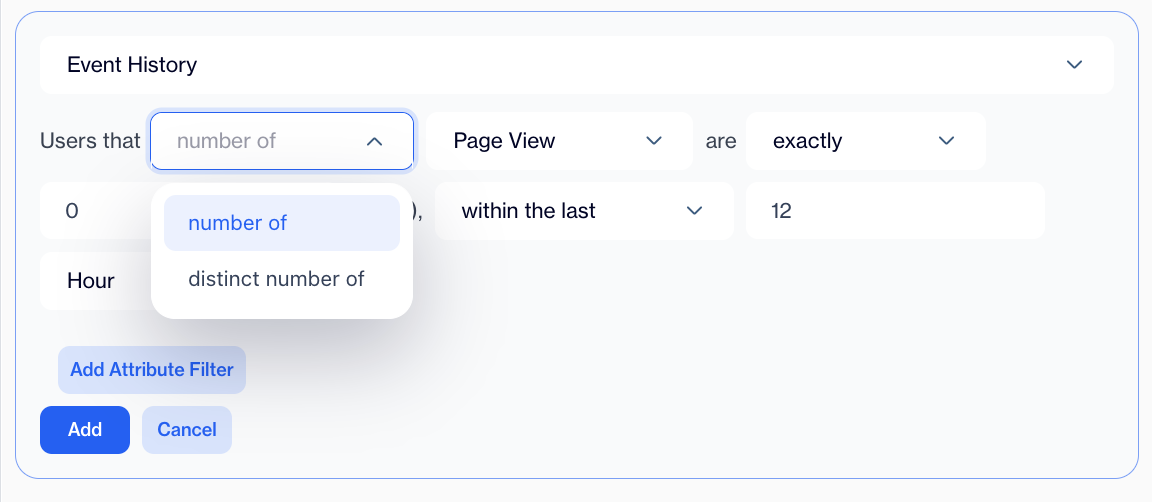Click the chevron next to 'exactly'

[946, 141]
